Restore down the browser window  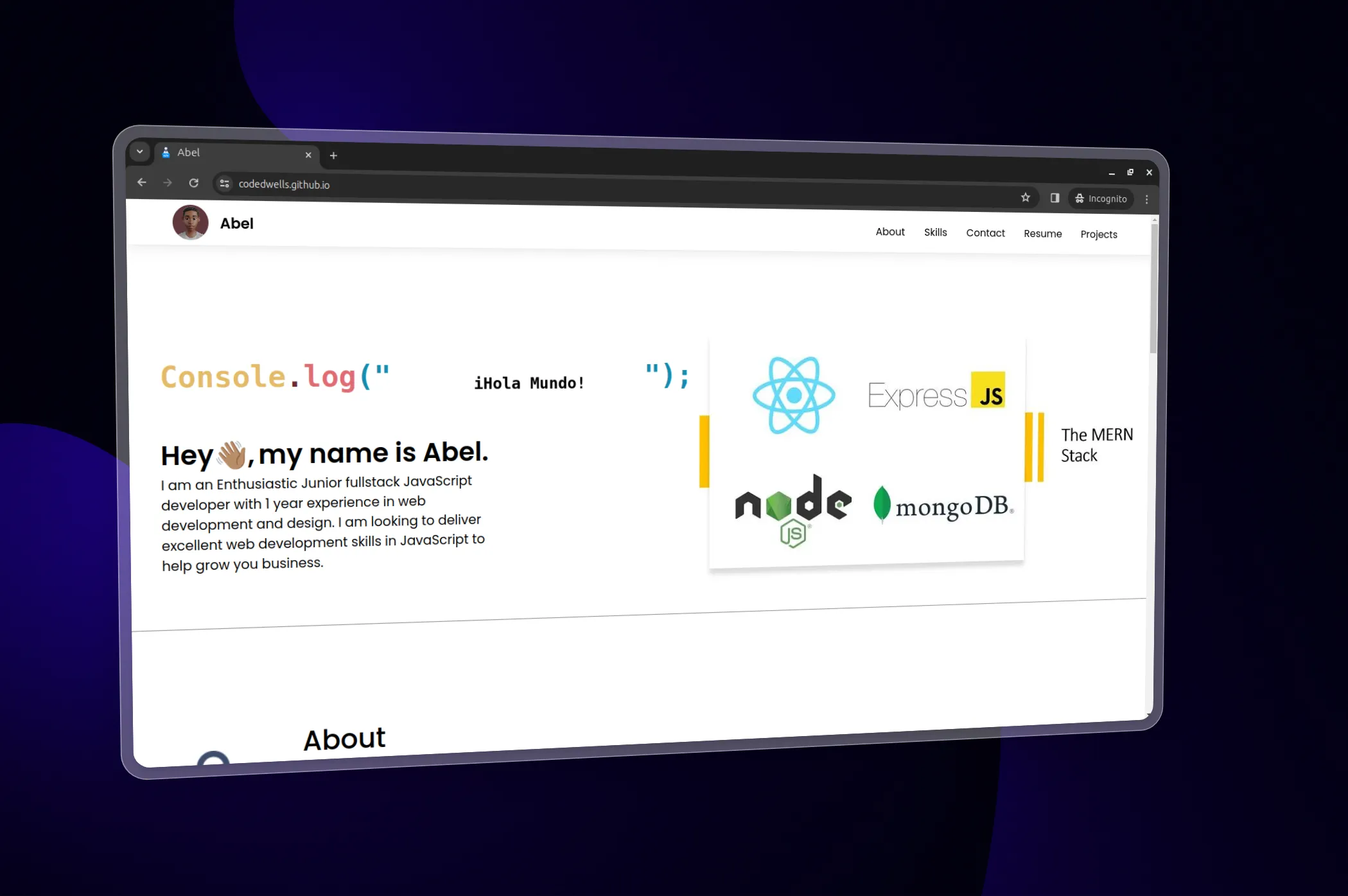point(1130,172)
